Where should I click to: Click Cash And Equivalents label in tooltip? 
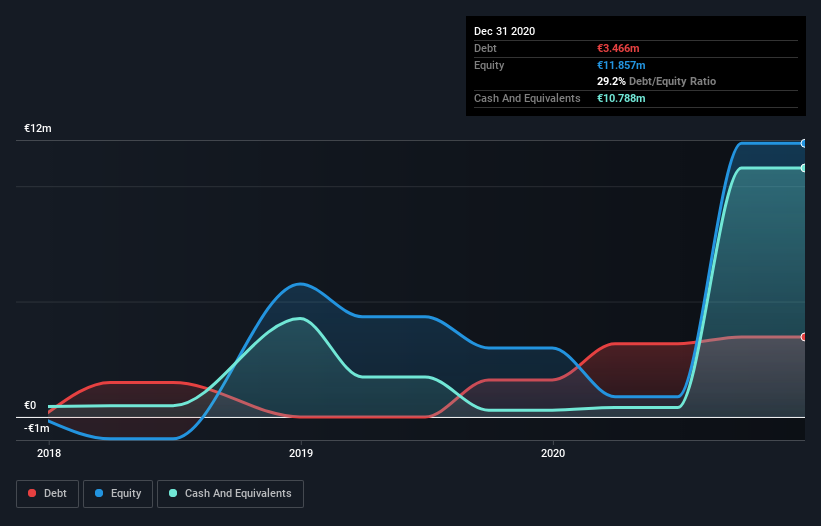(527, 98)
